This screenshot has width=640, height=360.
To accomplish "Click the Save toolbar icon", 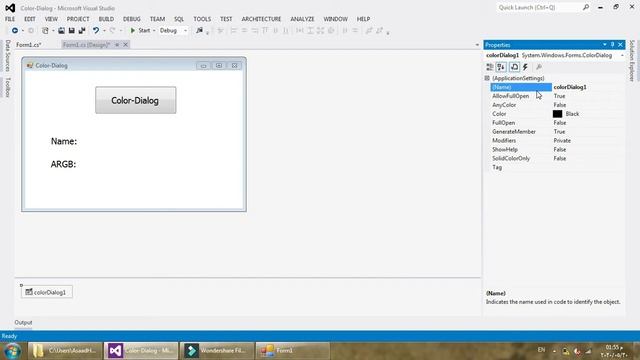I will pyautogui.click(x=71, y=31).
